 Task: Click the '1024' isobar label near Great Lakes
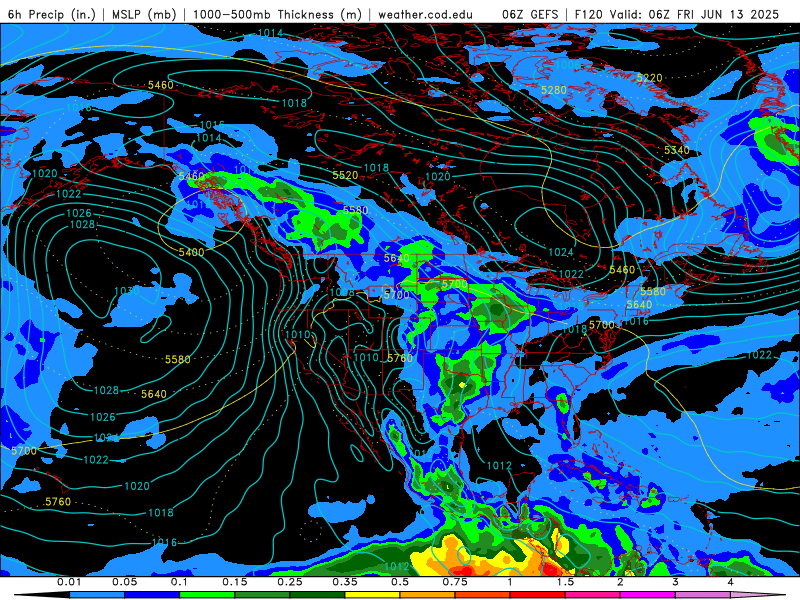coord(561,252)
